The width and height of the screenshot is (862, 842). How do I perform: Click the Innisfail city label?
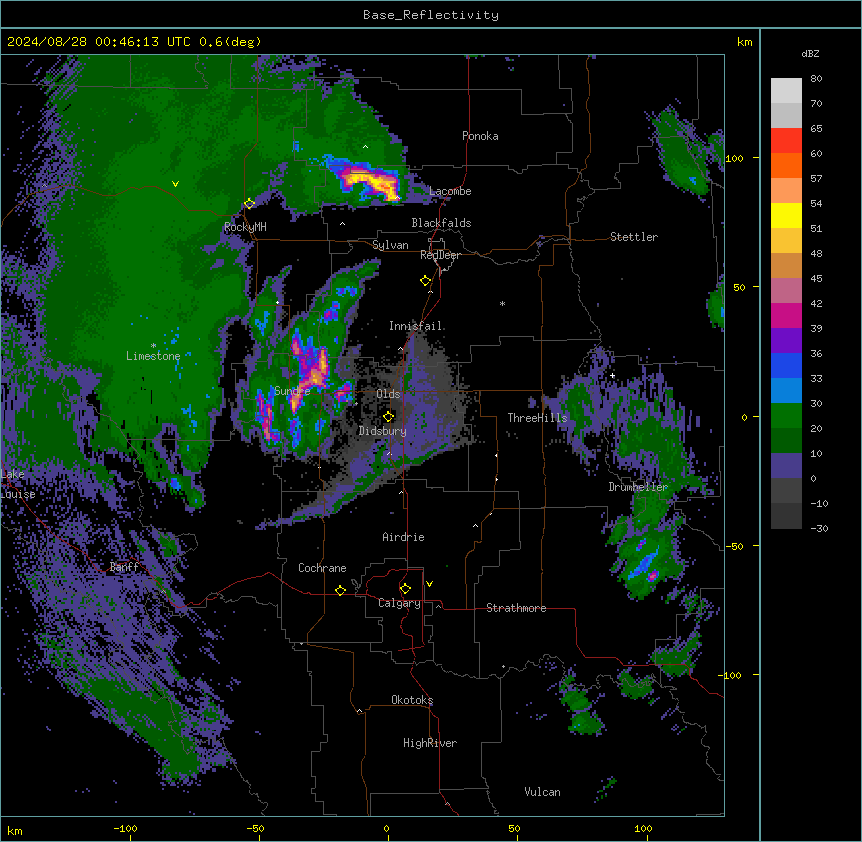pos(415,326)
